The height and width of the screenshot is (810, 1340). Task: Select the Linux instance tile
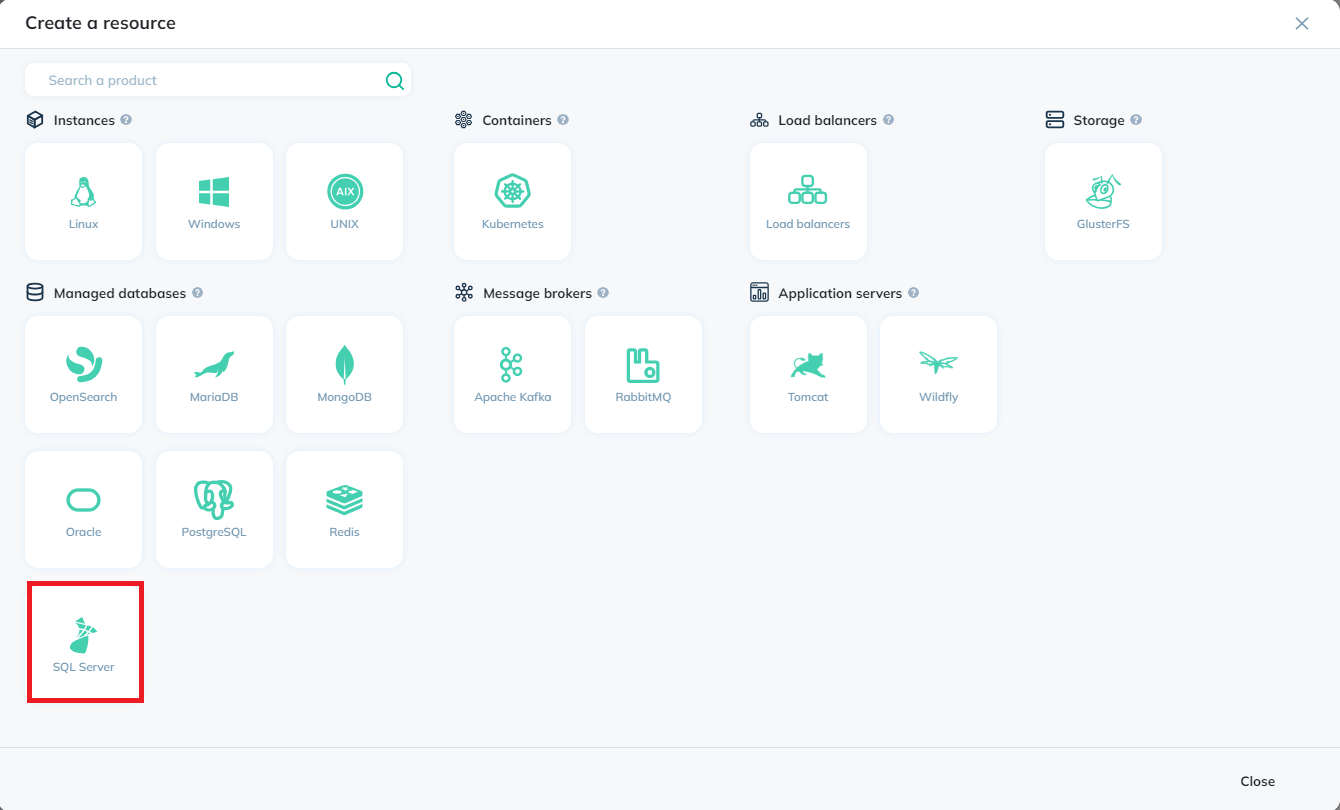pos(84,201)
